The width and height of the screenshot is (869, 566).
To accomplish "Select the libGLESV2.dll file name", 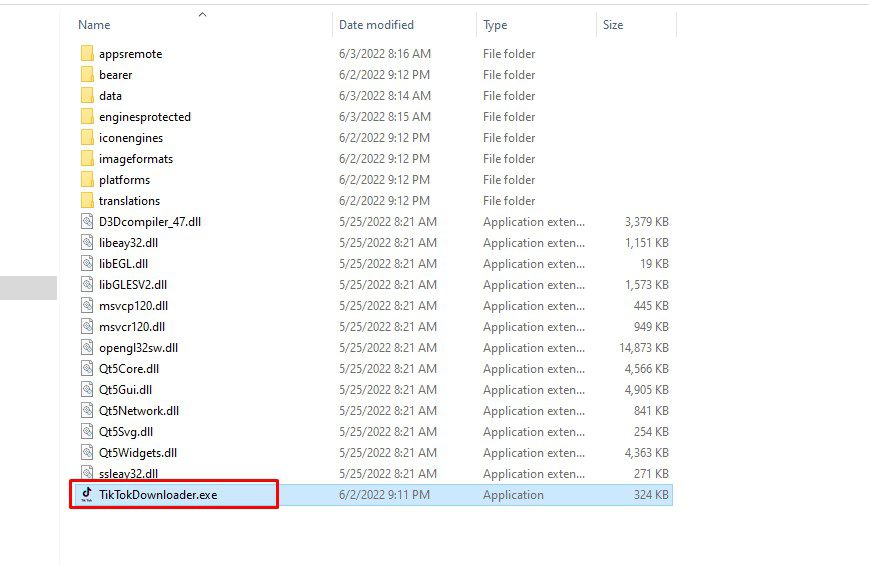I will [x=133, y=285].
